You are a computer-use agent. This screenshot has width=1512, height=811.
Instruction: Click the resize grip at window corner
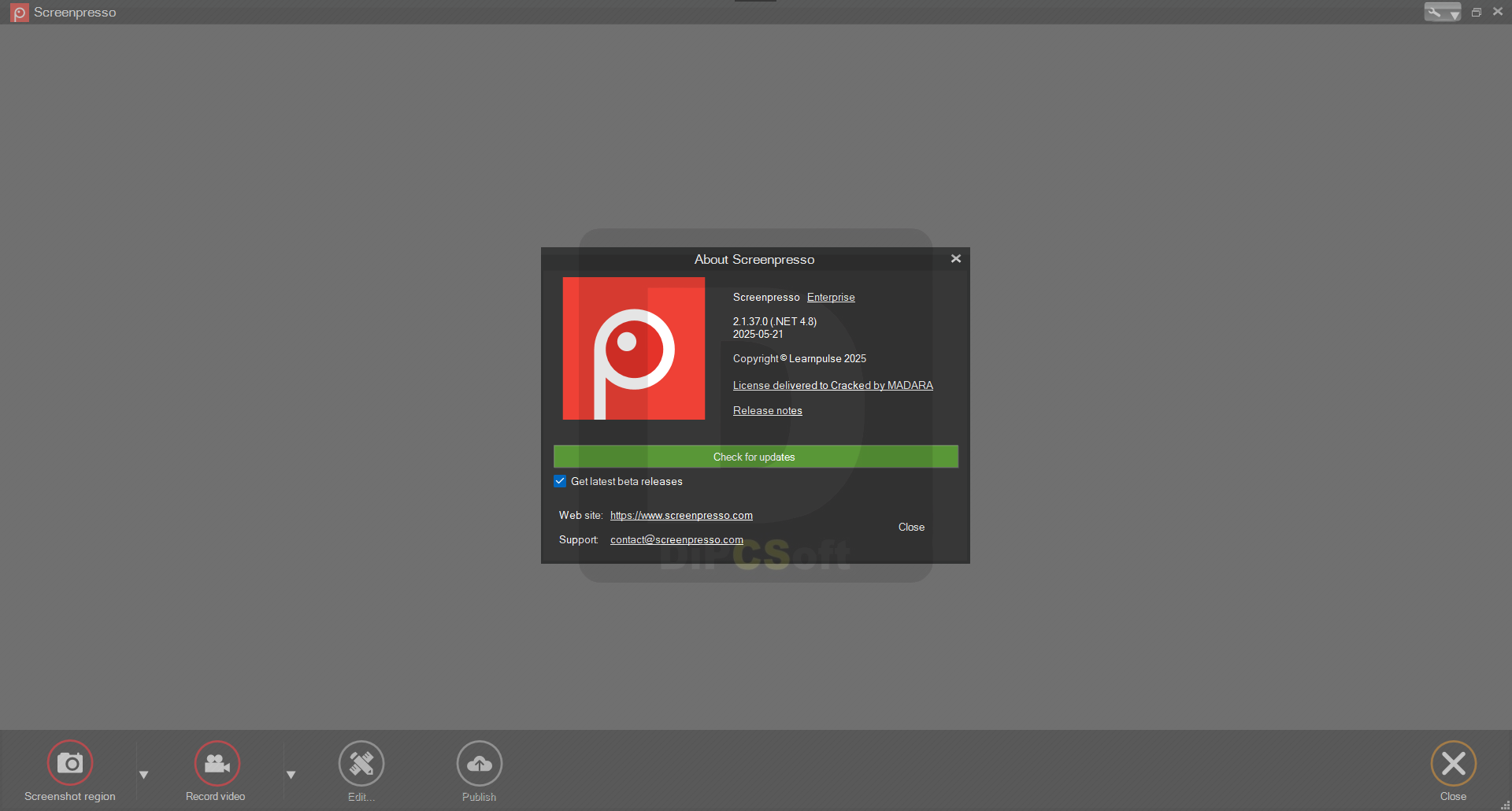coord(1506,805)
